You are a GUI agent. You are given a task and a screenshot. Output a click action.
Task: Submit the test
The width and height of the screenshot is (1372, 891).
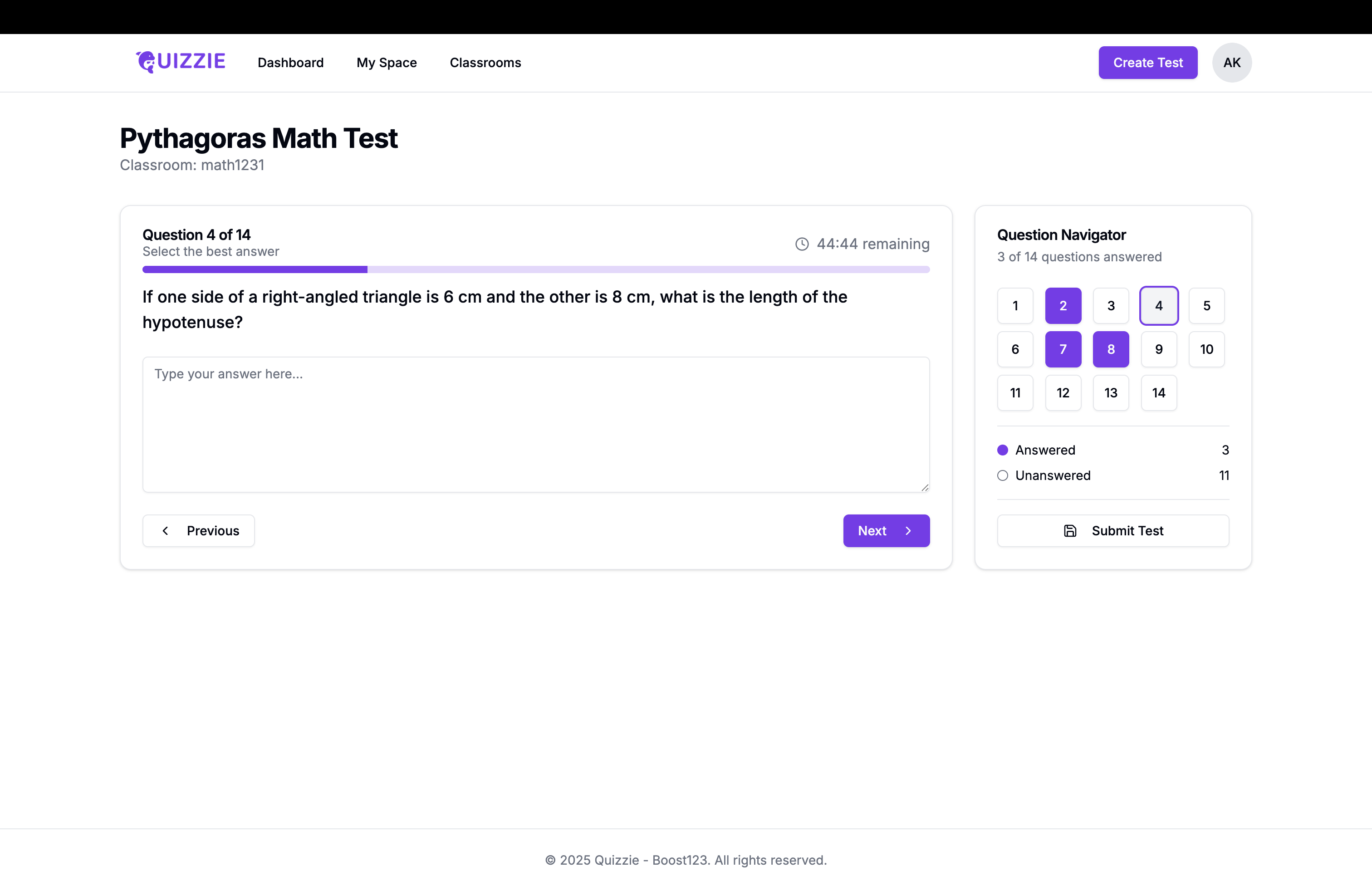pos(1112,531)
